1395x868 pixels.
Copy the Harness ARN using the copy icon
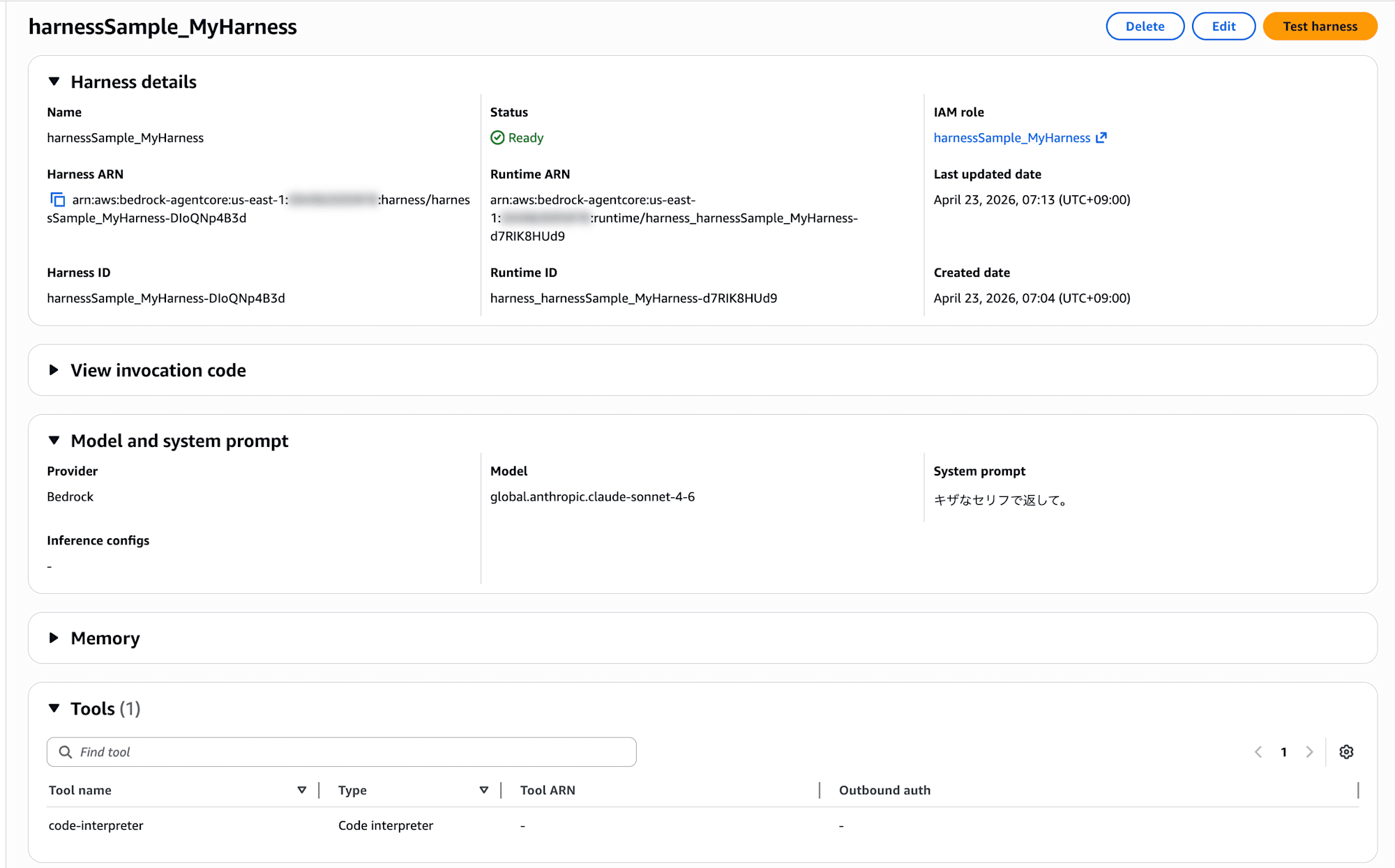[x=56, y=200]
